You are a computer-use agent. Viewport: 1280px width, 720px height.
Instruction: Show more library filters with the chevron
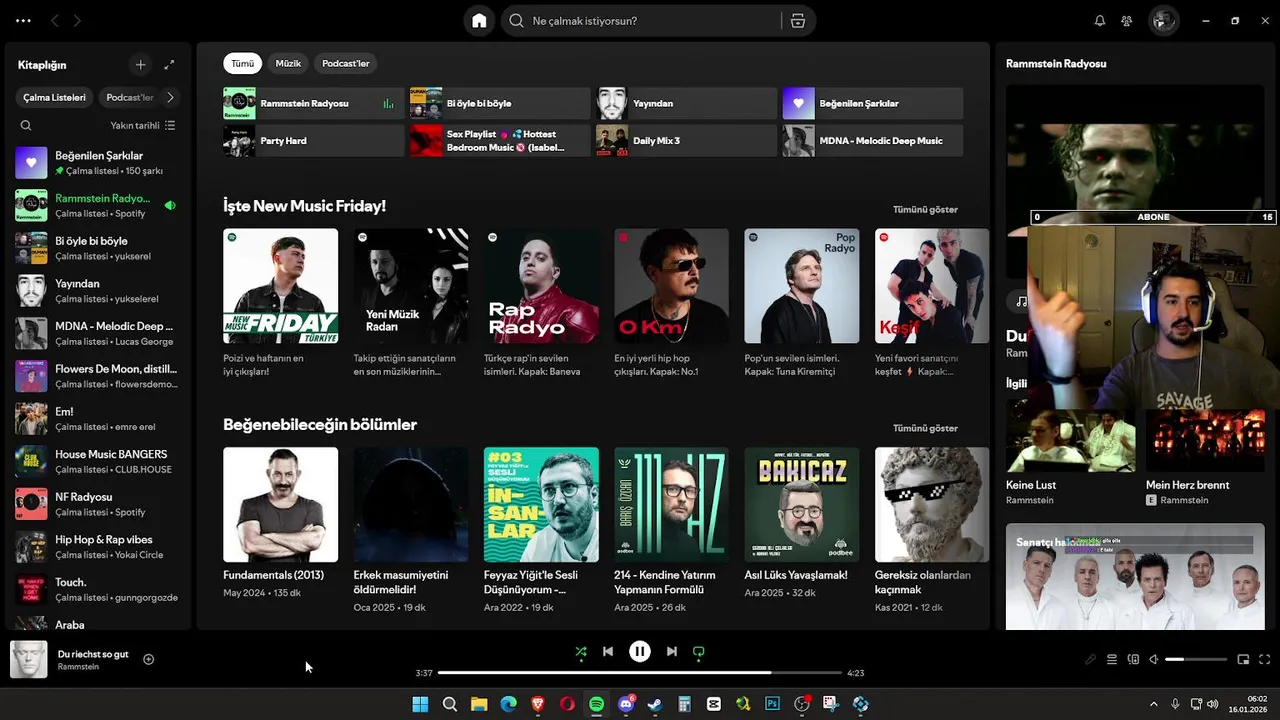170,97
